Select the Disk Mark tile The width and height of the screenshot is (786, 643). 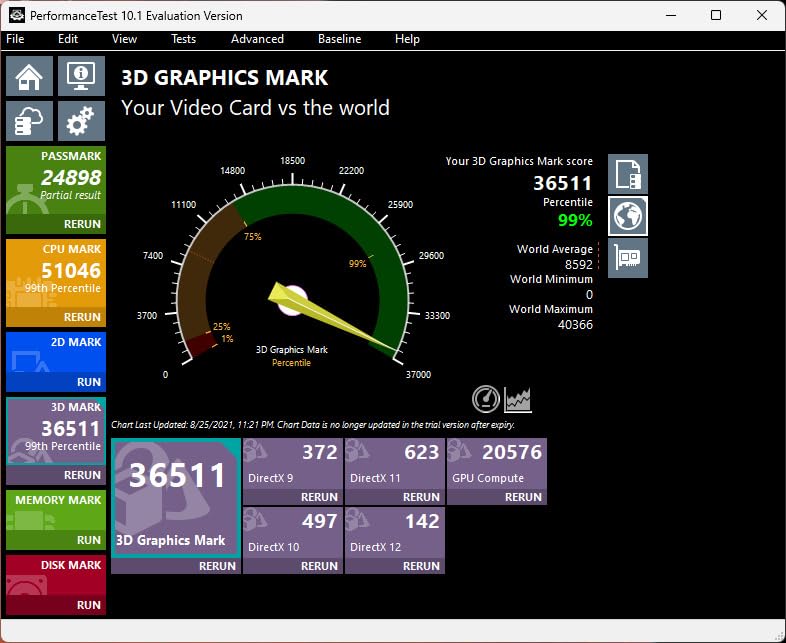coord(56,576)
